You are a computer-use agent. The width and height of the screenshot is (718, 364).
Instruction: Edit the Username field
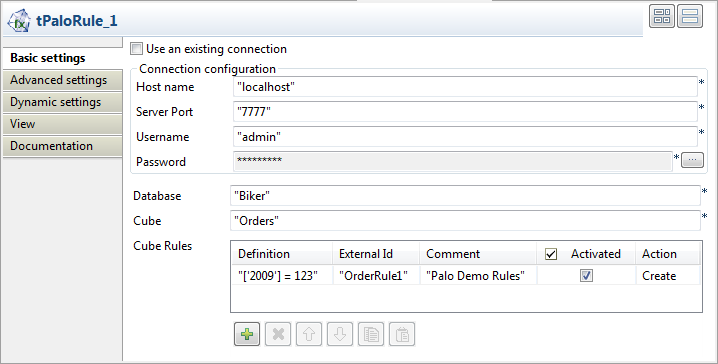click(465, 136)
